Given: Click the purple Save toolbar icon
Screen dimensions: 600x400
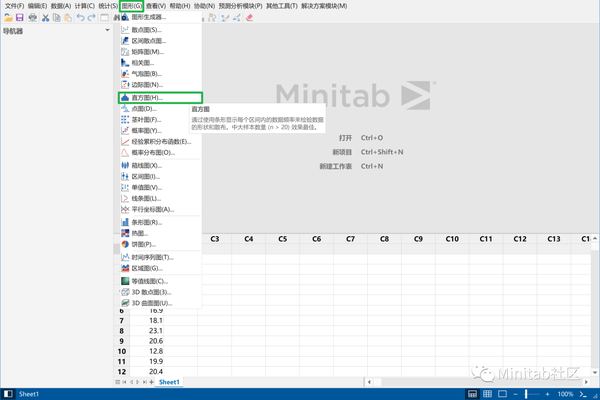Looking at the screenshot, I should 20,18.
